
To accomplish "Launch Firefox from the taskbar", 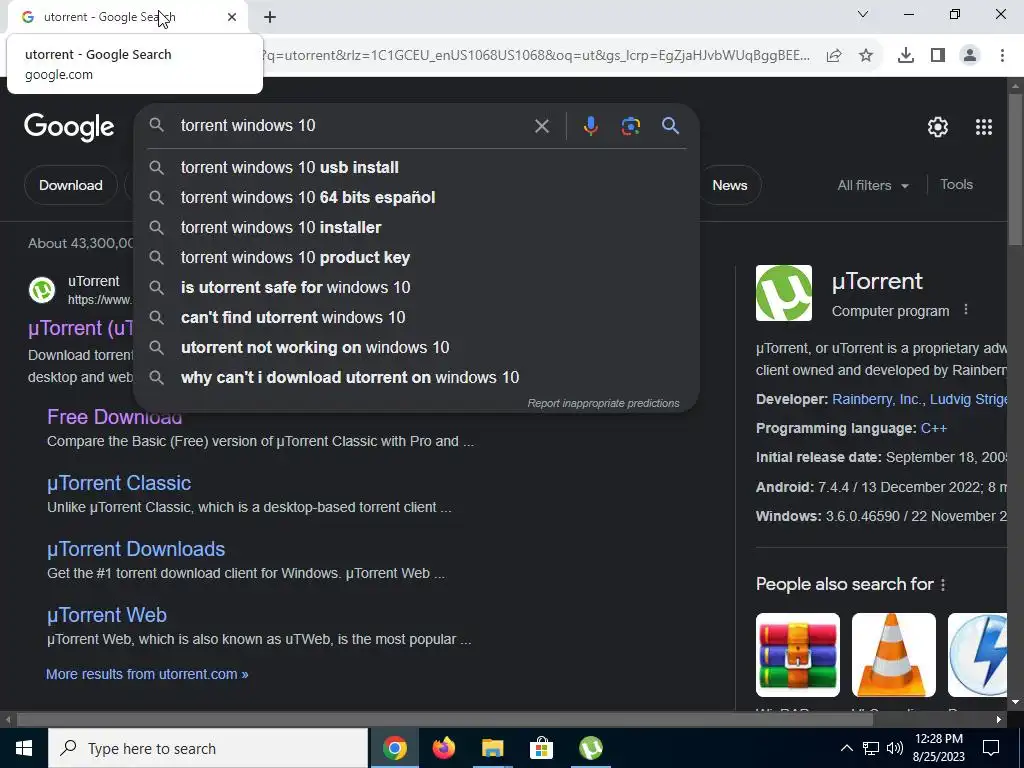I will click(443, 748).
